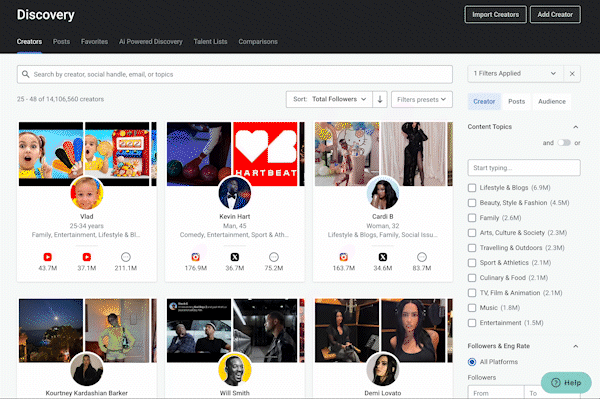Check the Entertainment topic checkbox
This screenshot has height=400, width=600.
(472, 323)
